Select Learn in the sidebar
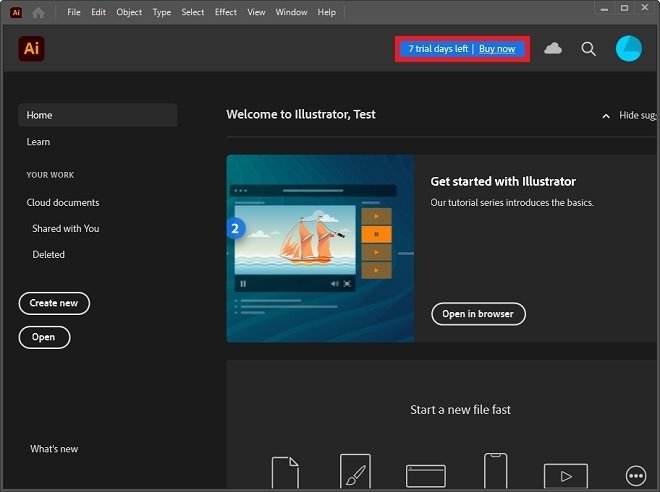660x492 pixels. tap(38, 142)
